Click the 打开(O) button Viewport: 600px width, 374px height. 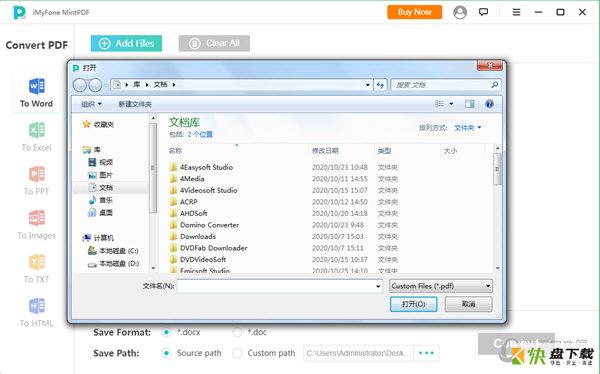[413, 304]
